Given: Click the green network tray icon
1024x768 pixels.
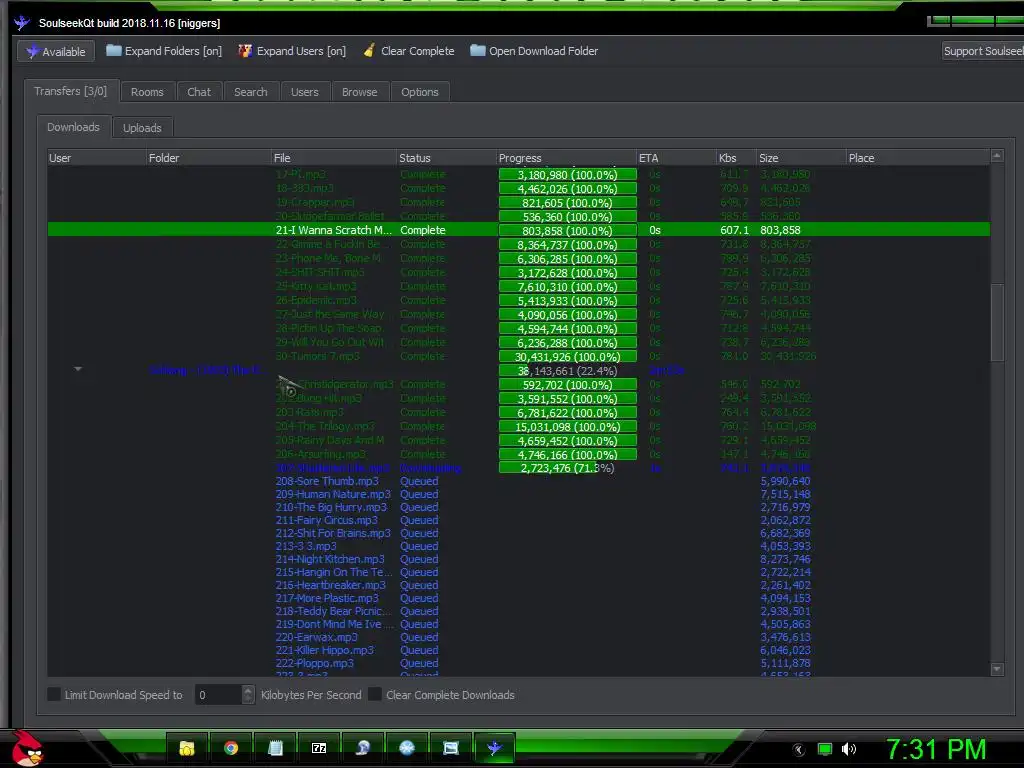Looking at the screenshot, I should click(825, 749).
